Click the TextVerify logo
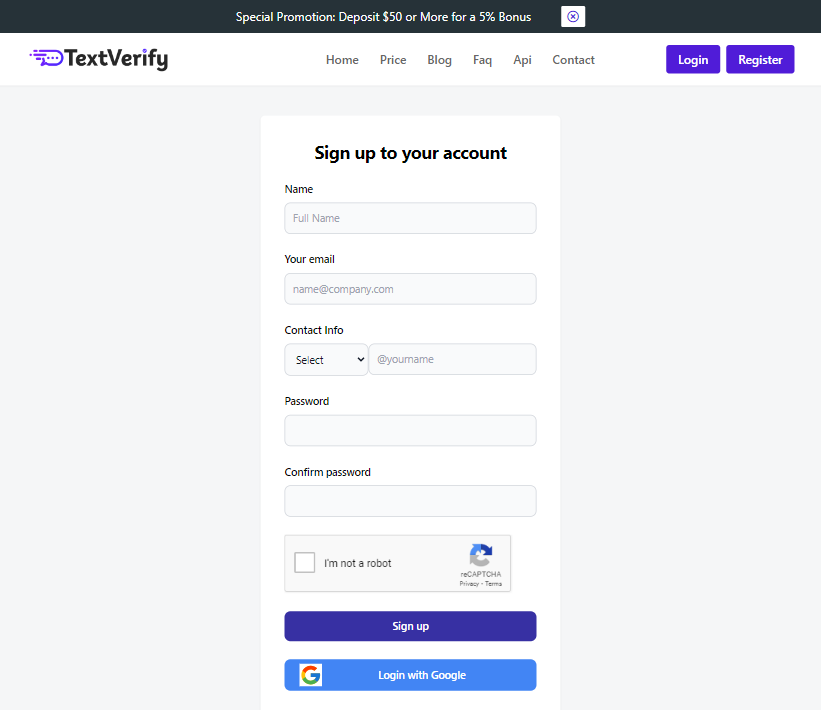 (x=99, y=59)
